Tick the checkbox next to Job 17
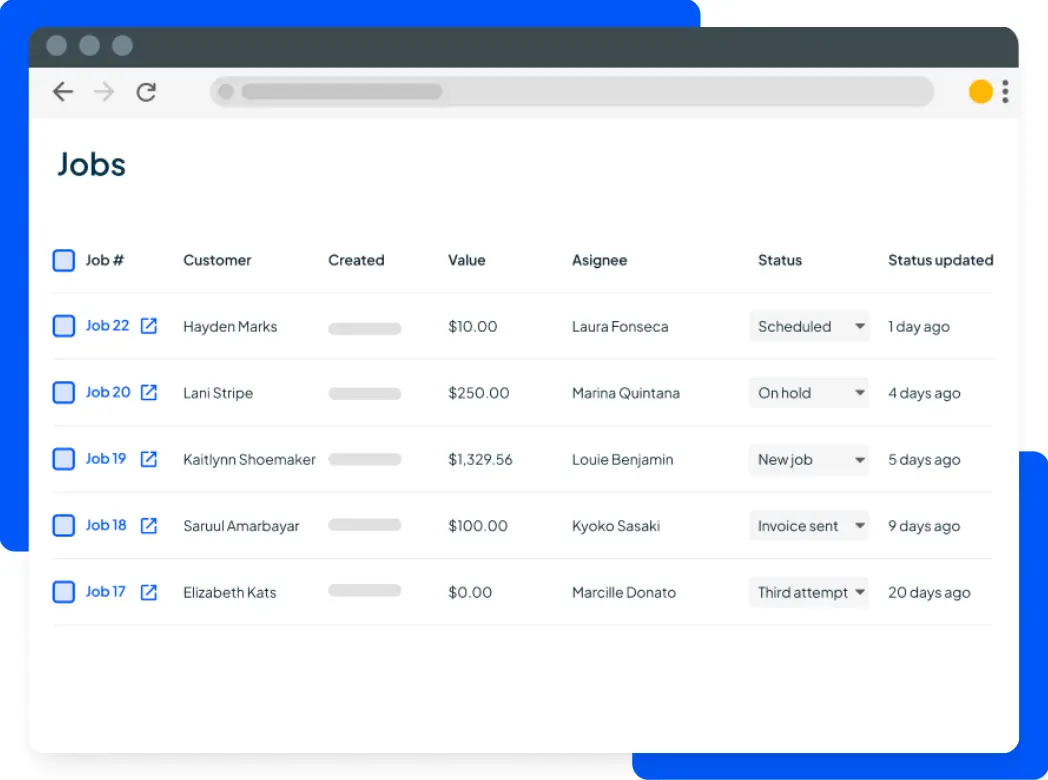Screen dimensions: 1048x780 coord(64,592)
